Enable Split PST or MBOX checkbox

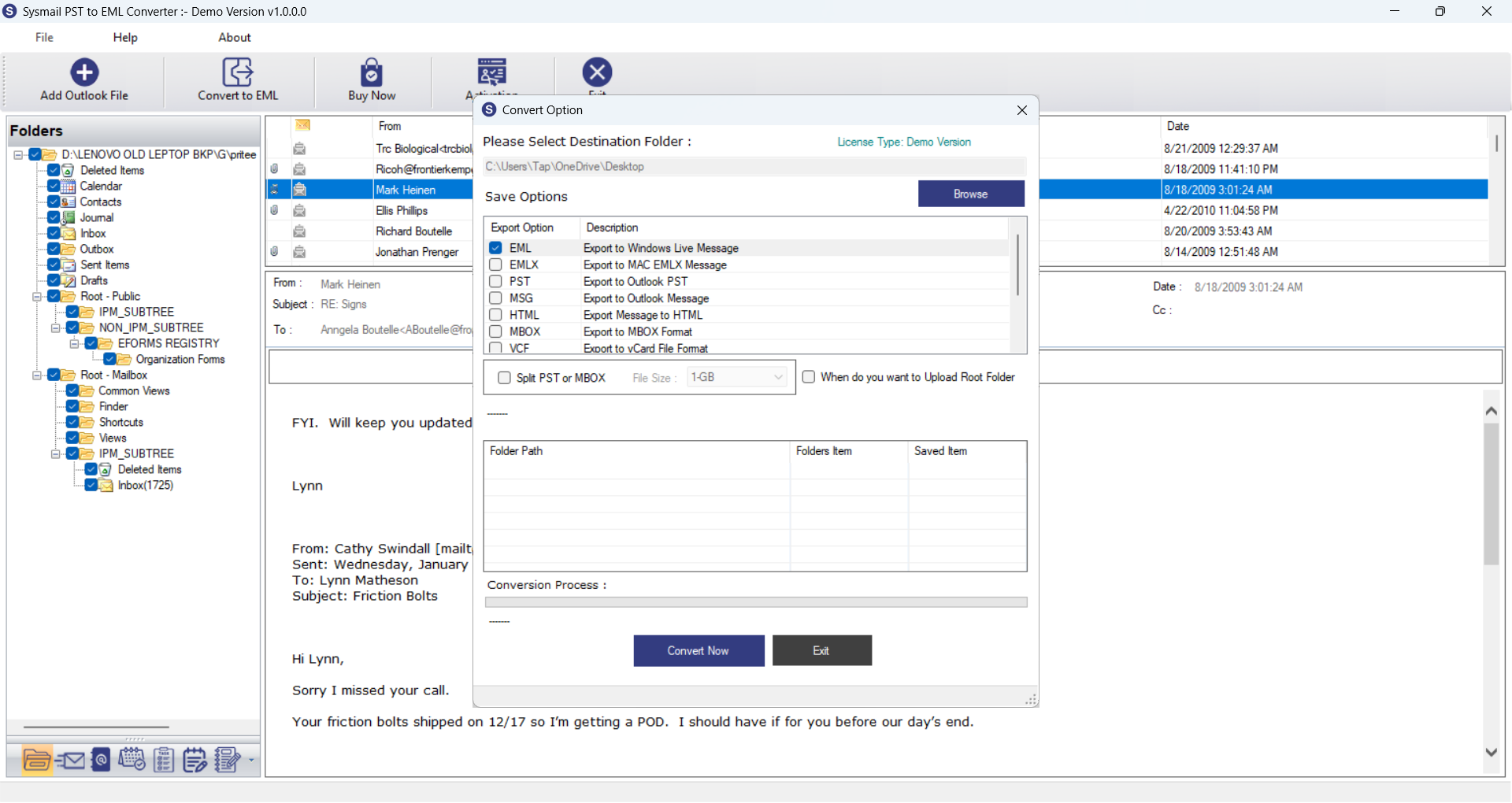(504, 378)
